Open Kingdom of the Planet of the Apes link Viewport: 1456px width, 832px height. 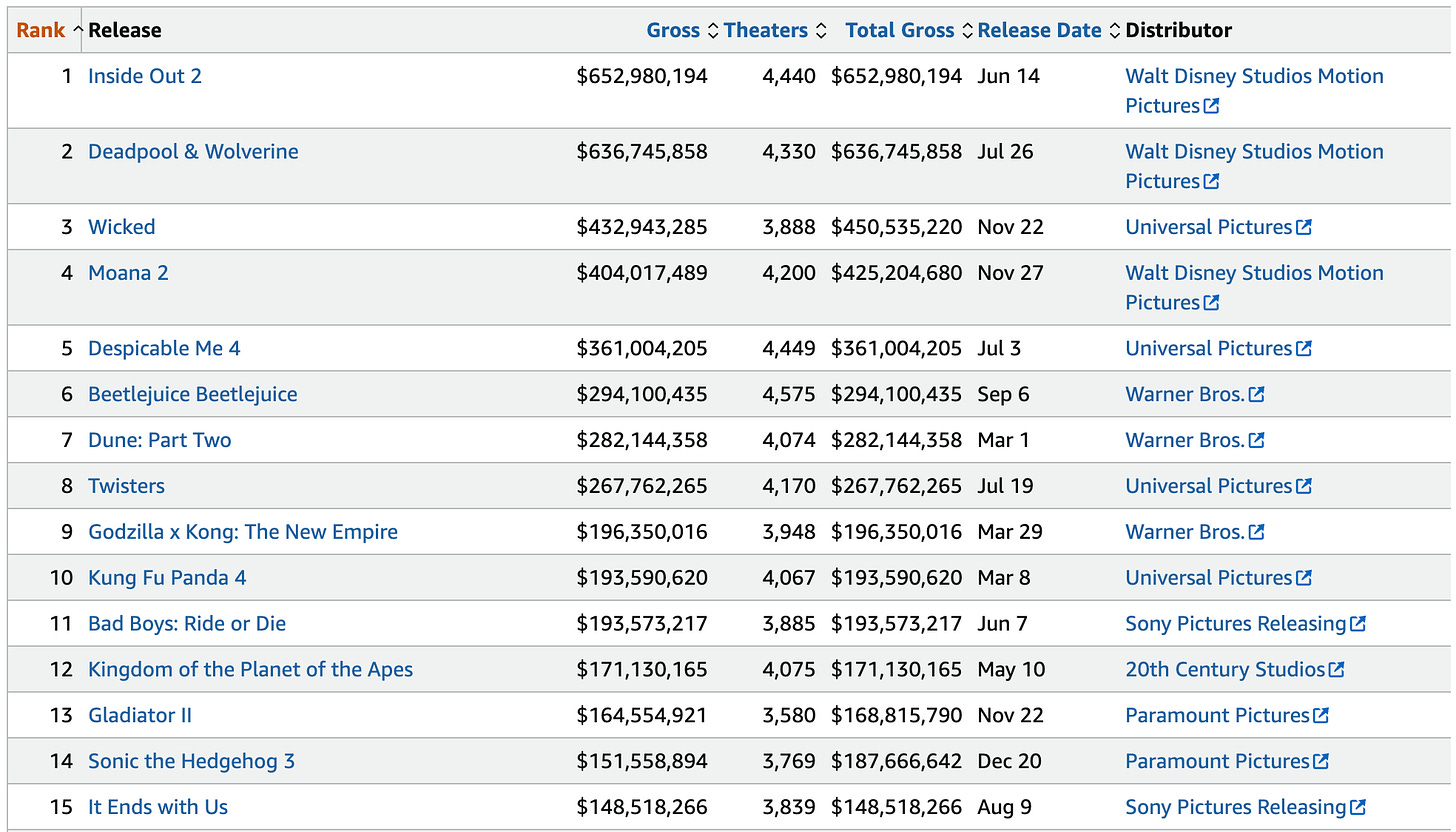[x=251, y=670]
